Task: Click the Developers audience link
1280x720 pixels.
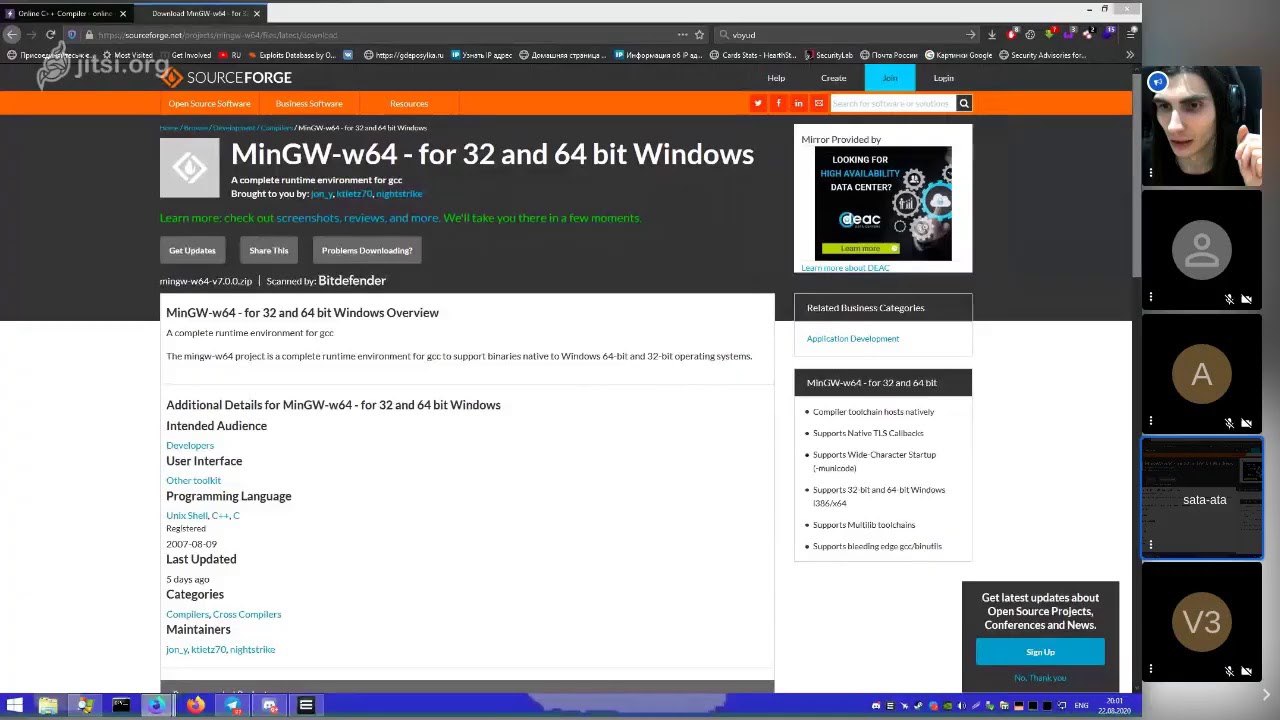Action: (x=190, y=445)
